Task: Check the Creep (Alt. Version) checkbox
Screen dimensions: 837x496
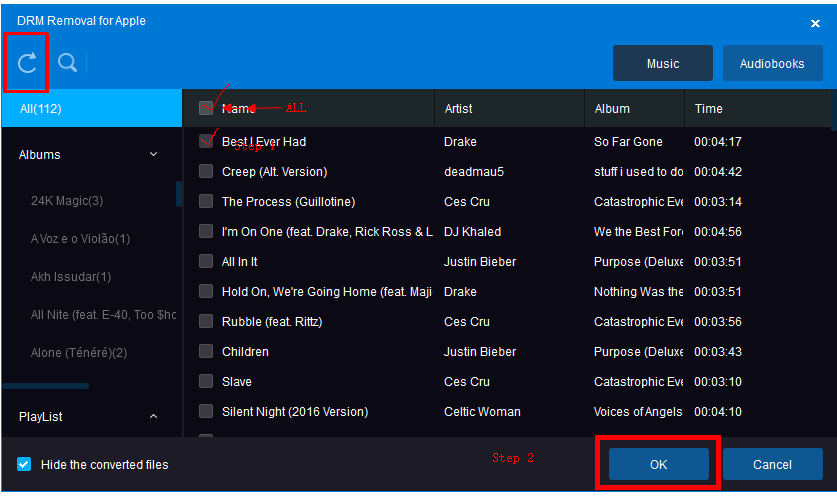Action: (x=206, y=171)
